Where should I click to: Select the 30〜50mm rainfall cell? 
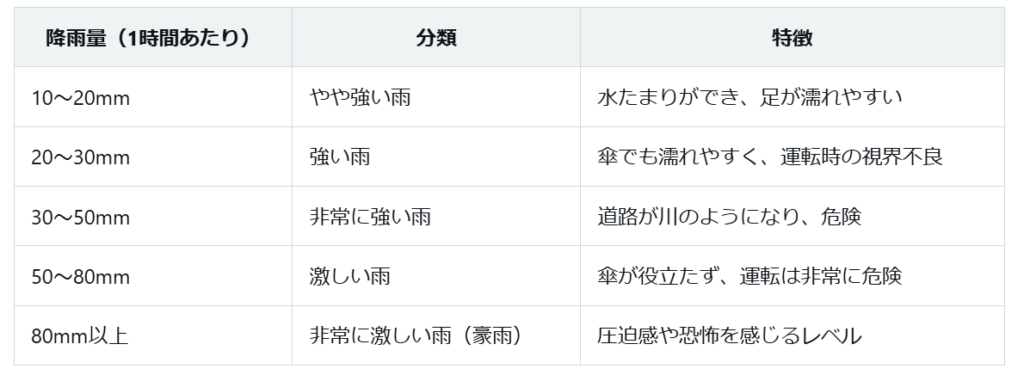coord(153,216)
